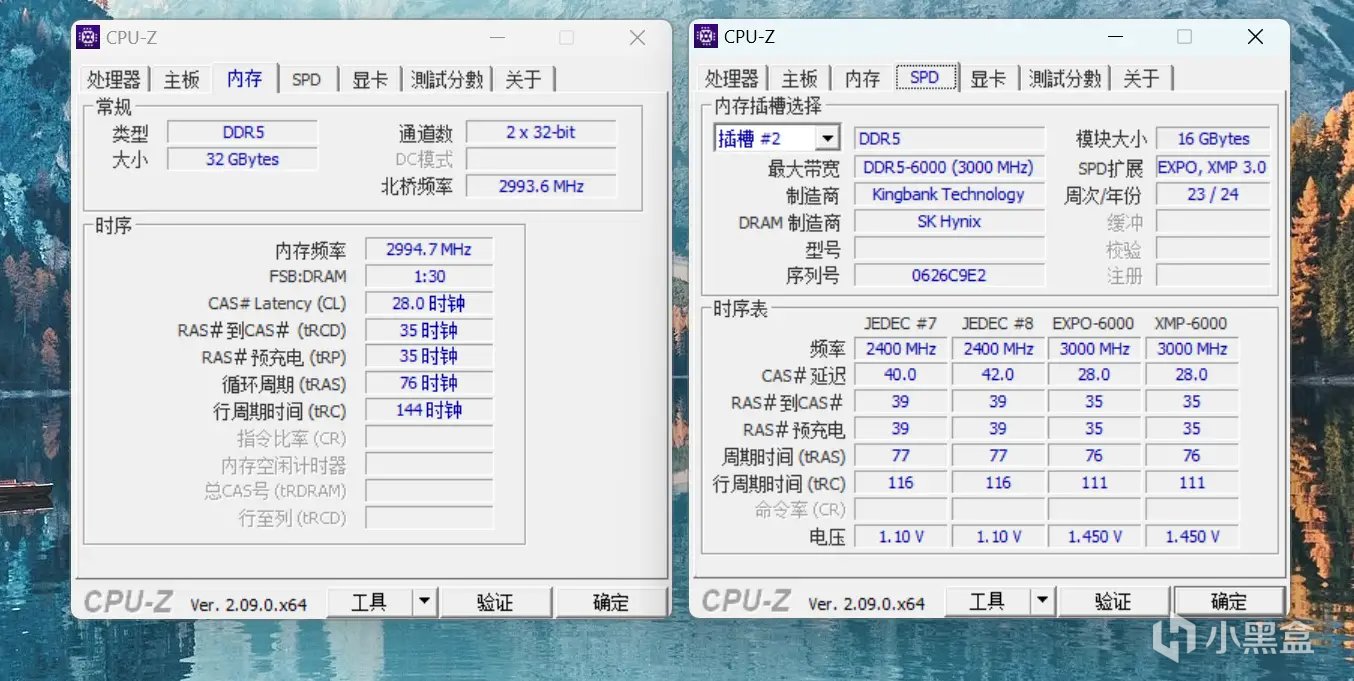
Task: Click the EXPO-6000 voltage 1.450 V cell
Action: [x=1094, y=537]
